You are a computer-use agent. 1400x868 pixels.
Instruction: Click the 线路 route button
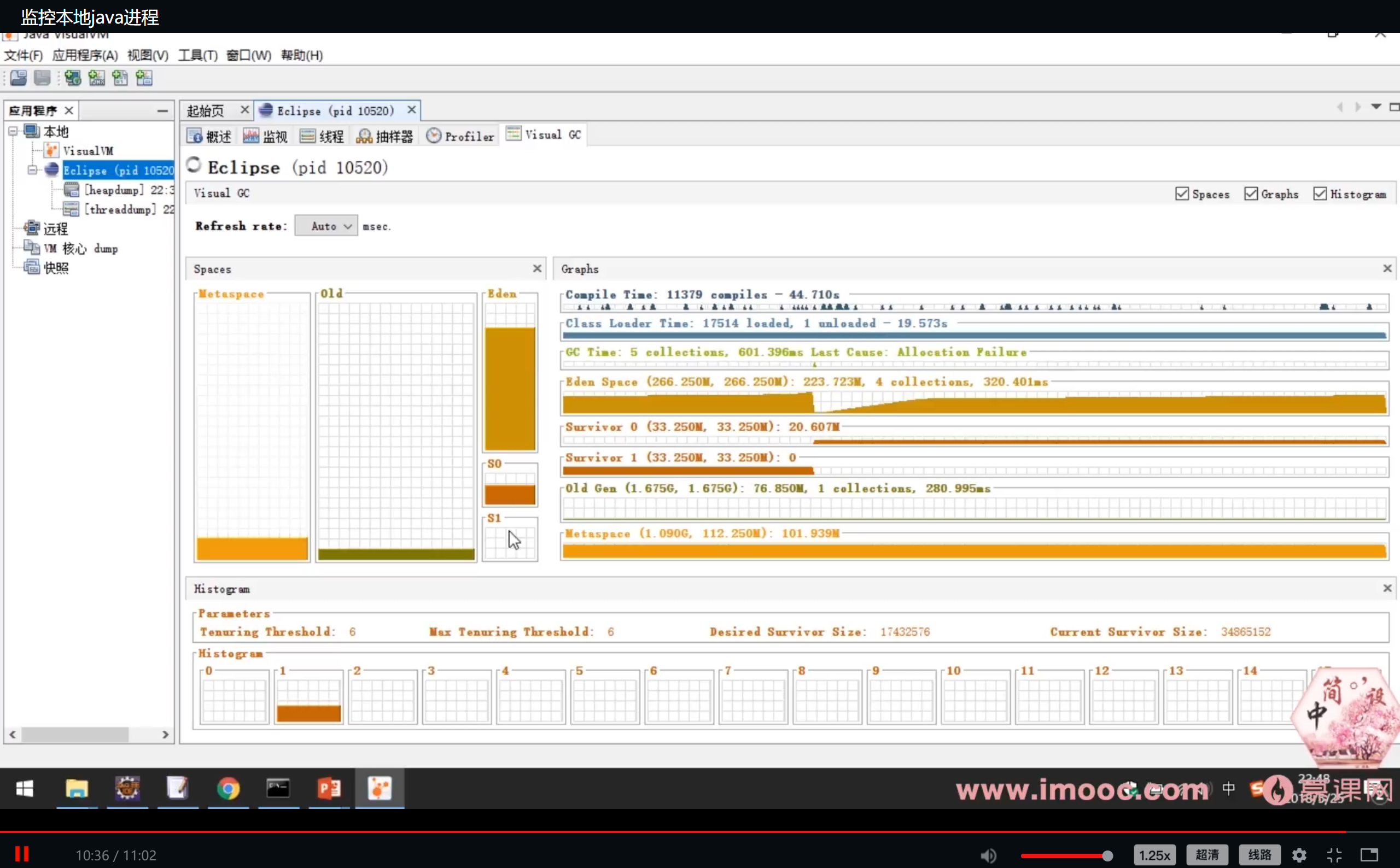(1260, 855)
